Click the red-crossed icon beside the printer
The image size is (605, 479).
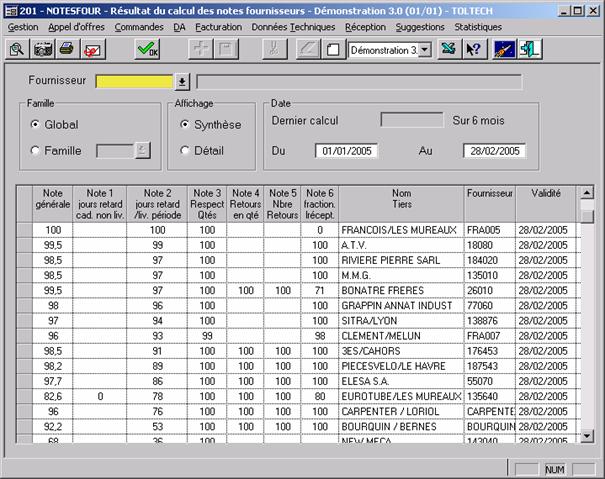pyautogui.click(x=92, y=49)
